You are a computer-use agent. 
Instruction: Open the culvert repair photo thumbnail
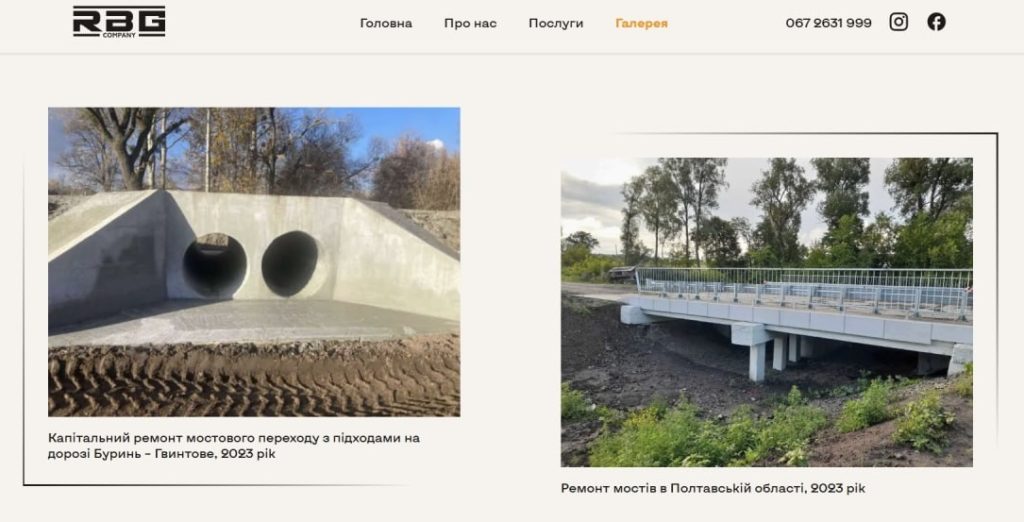[254, 262]
